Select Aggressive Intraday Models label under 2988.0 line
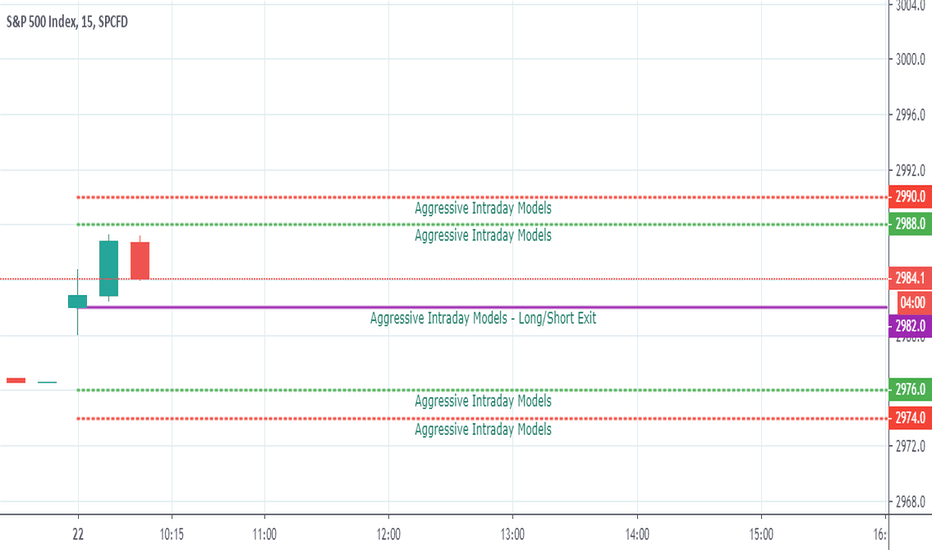 (x=483, y=235)
